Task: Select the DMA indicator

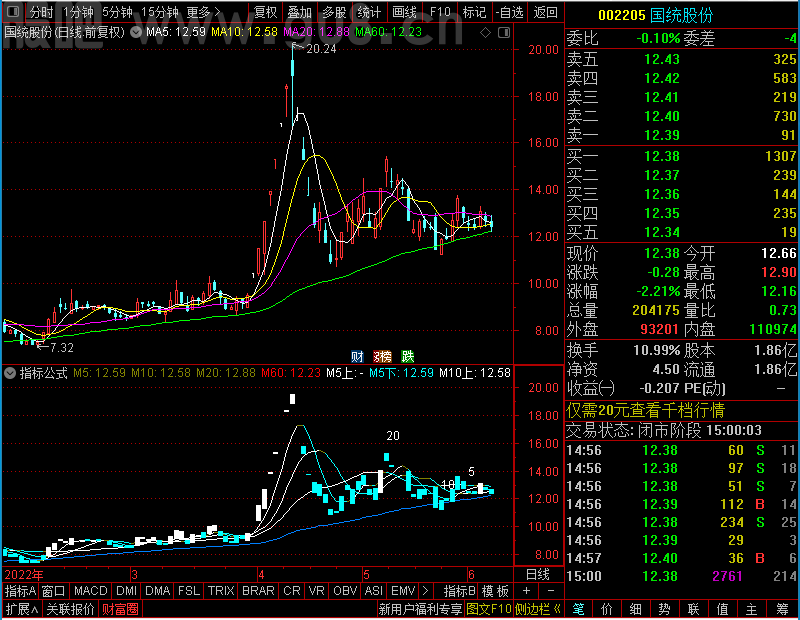Action: [x=157, y=591]
